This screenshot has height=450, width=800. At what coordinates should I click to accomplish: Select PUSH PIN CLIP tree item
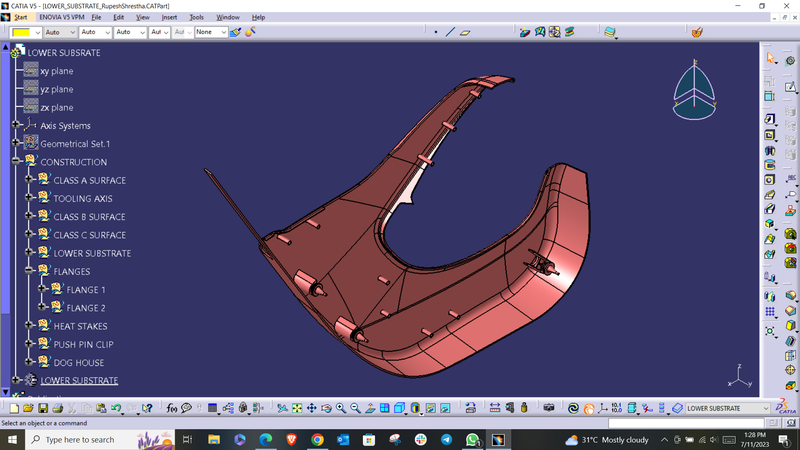83,344
